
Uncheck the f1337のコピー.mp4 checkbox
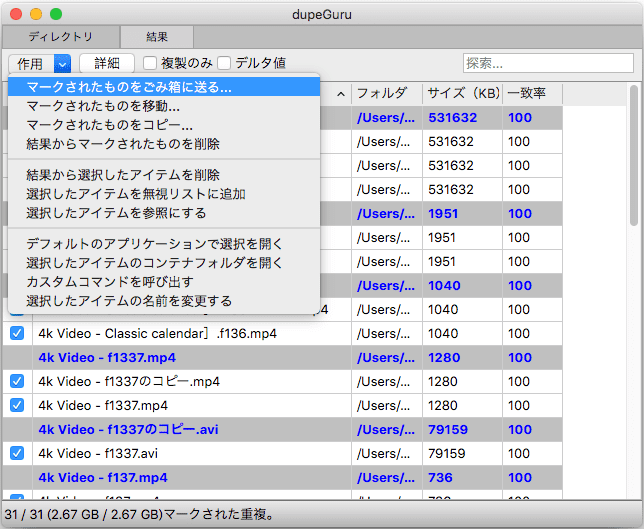coord(17,381)
